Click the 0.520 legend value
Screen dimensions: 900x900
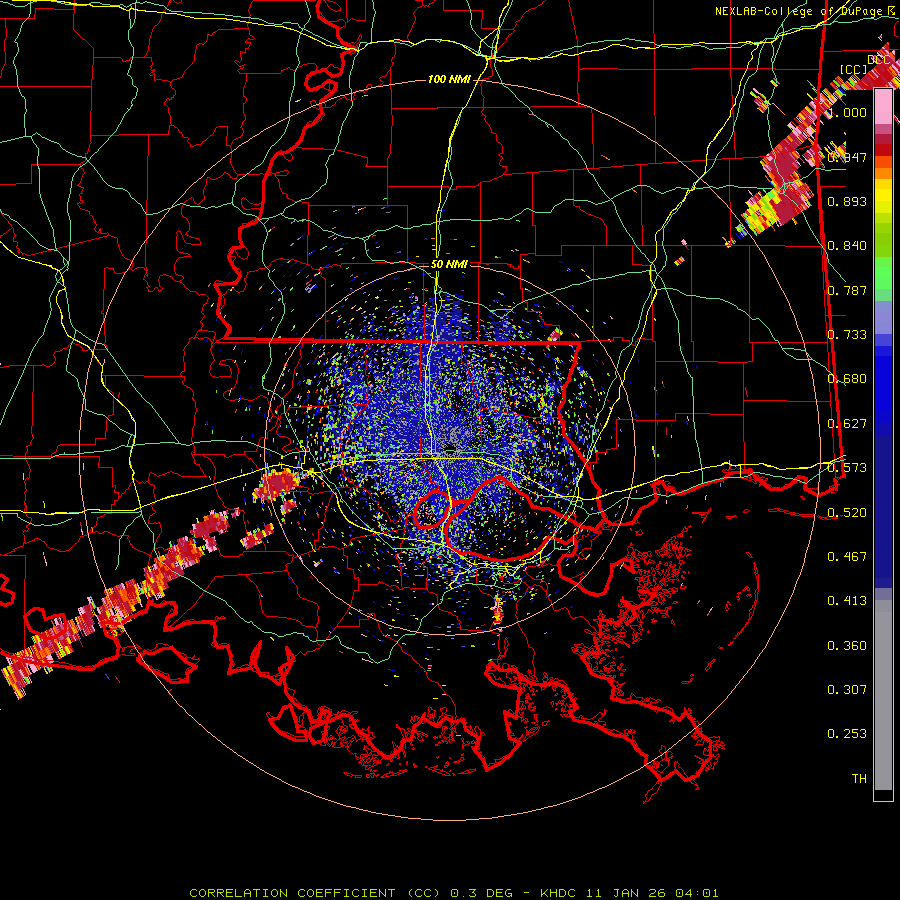pos(847,513)
